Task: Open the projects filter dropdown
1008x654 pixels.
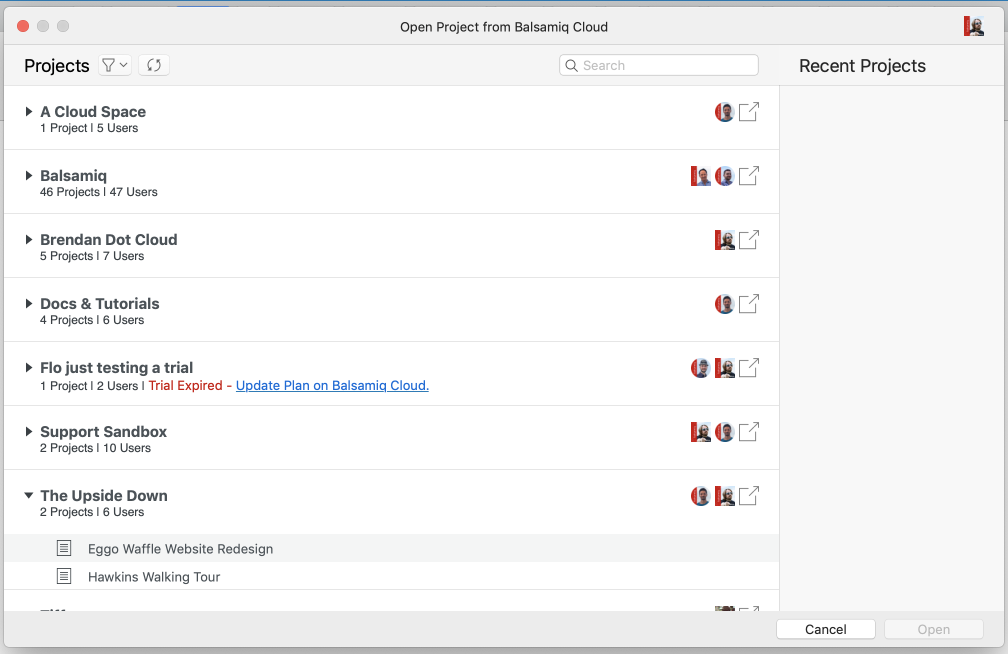Action: pos(114,65)
